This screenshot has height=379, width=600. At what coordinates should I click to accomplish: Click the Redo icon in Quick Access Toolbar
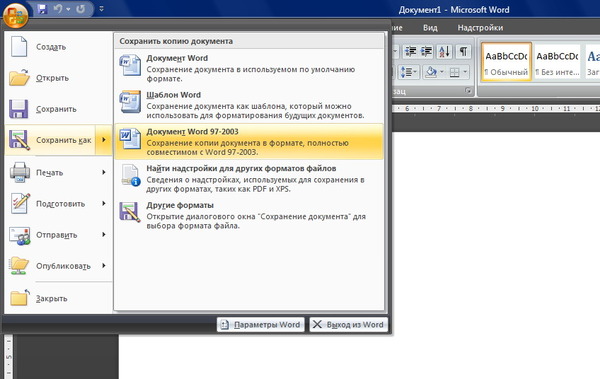point(80,8)
